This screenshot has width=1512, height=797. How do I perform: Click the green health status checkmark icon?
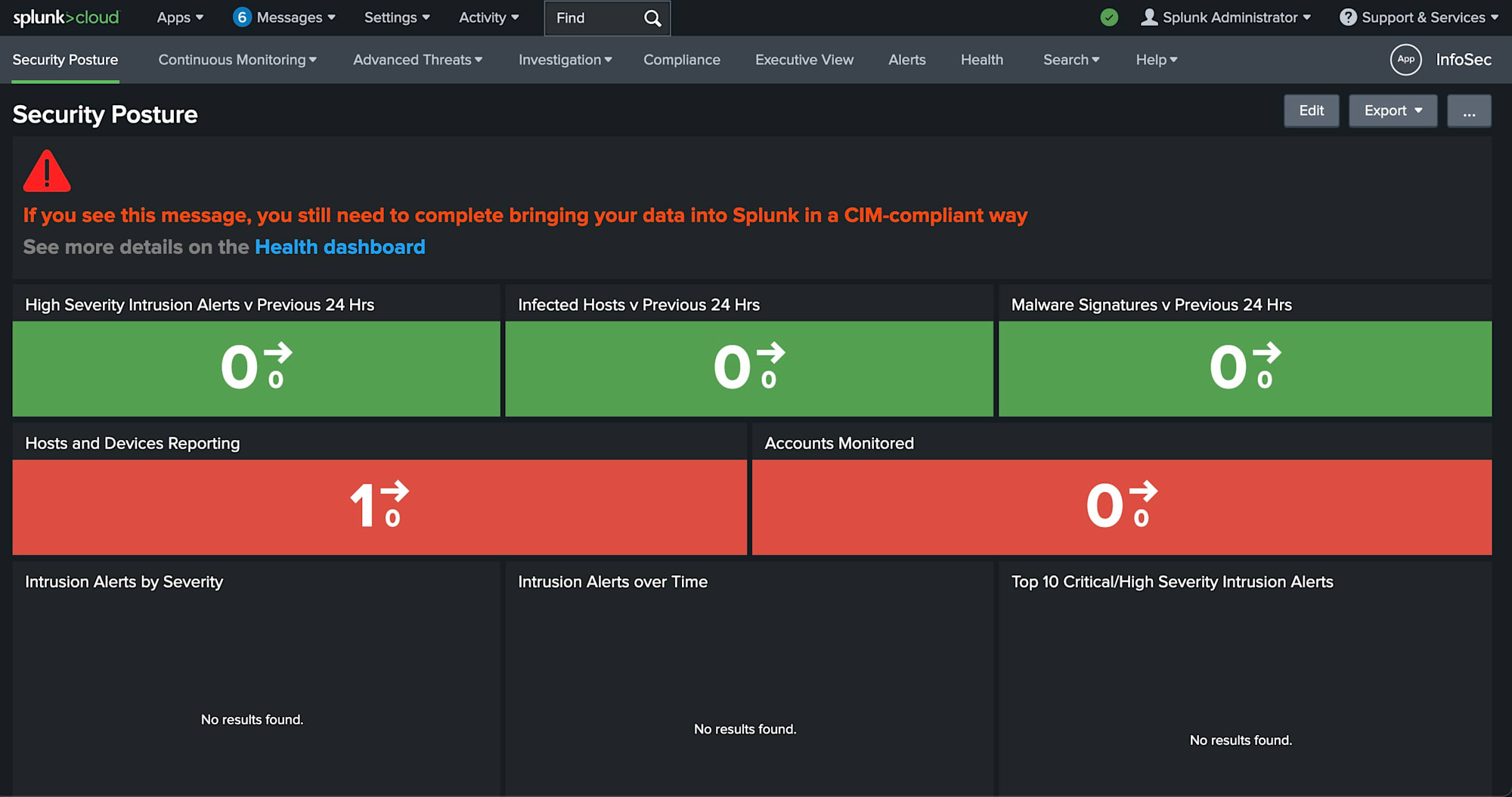tap(1109, 17)
